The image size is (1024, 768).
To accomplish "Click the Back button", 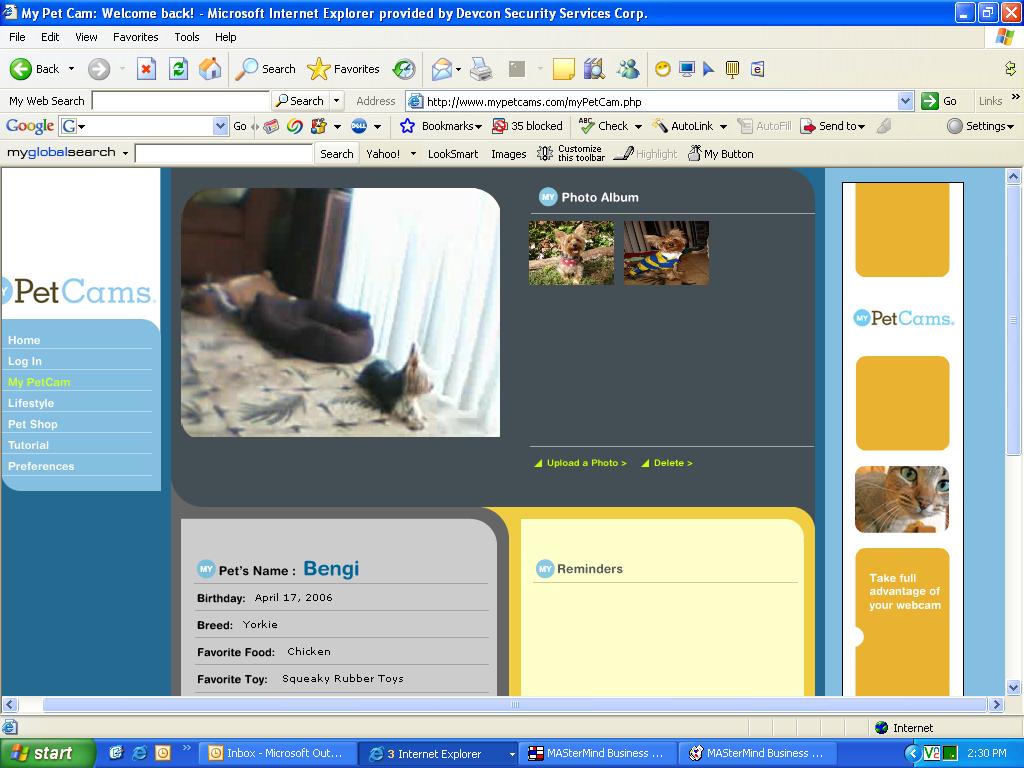I will pyautogui.click(x=35, y=69).
